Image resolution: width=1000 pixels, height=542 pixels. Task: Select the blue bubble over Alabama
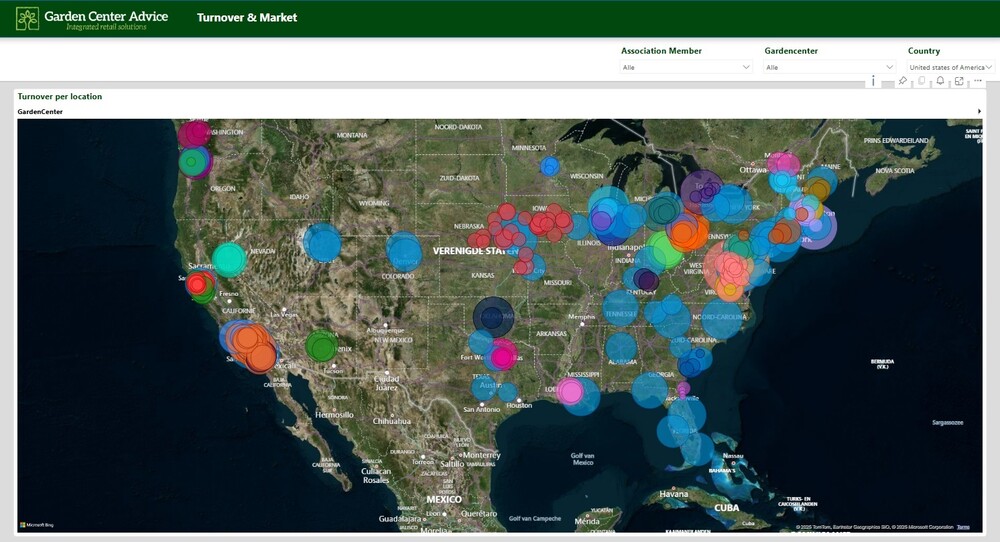point(621,348)
